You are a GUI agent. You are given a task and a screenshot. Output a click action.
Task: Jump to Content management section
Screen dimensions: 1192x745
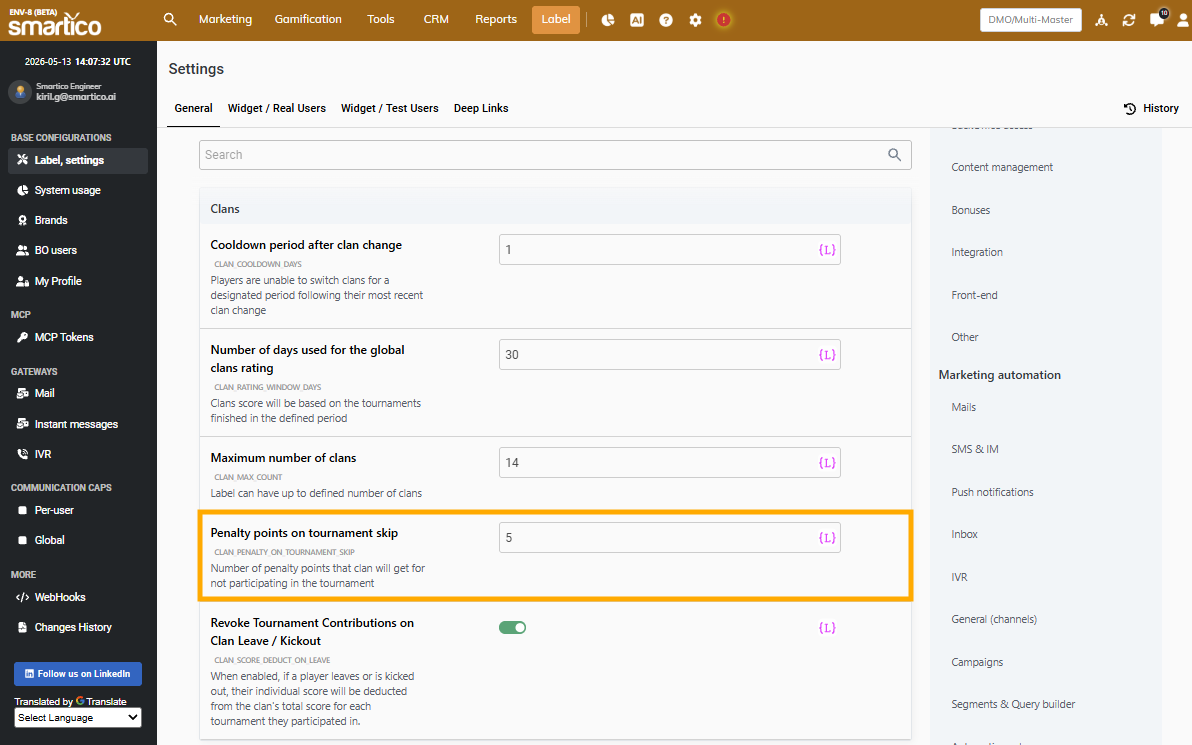tap(1002, 167)
